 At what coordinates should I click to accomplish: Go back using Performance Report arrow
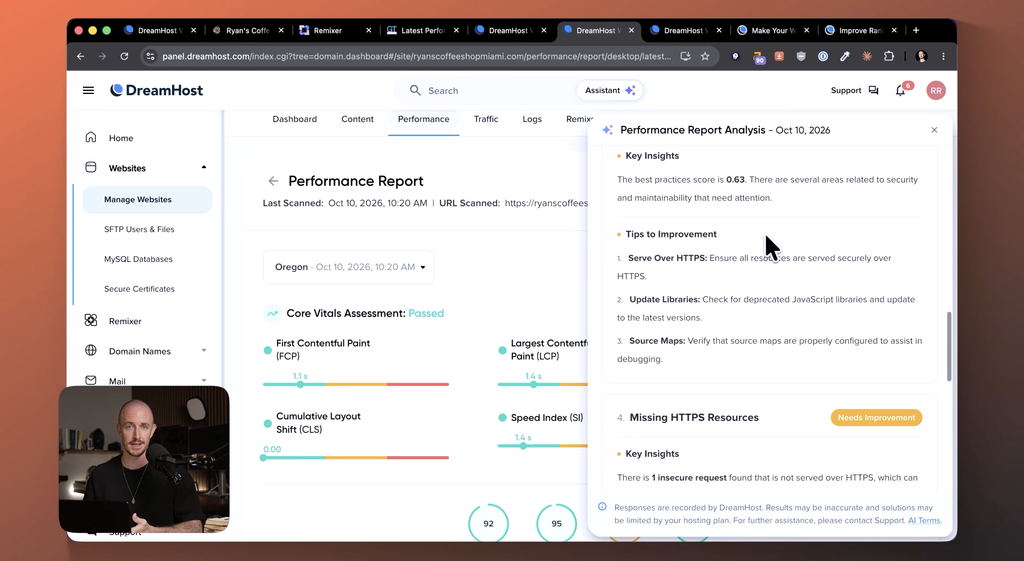pos(273,181)
